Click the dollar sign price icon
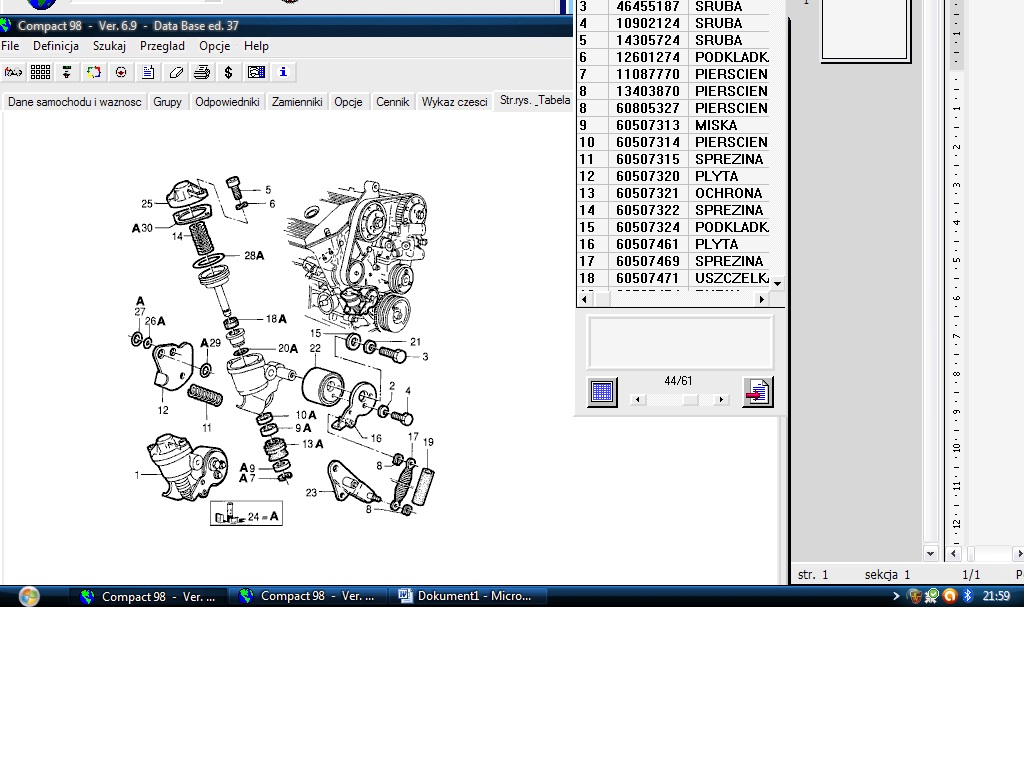1024x768 pixels. click(x=229, y=72)
